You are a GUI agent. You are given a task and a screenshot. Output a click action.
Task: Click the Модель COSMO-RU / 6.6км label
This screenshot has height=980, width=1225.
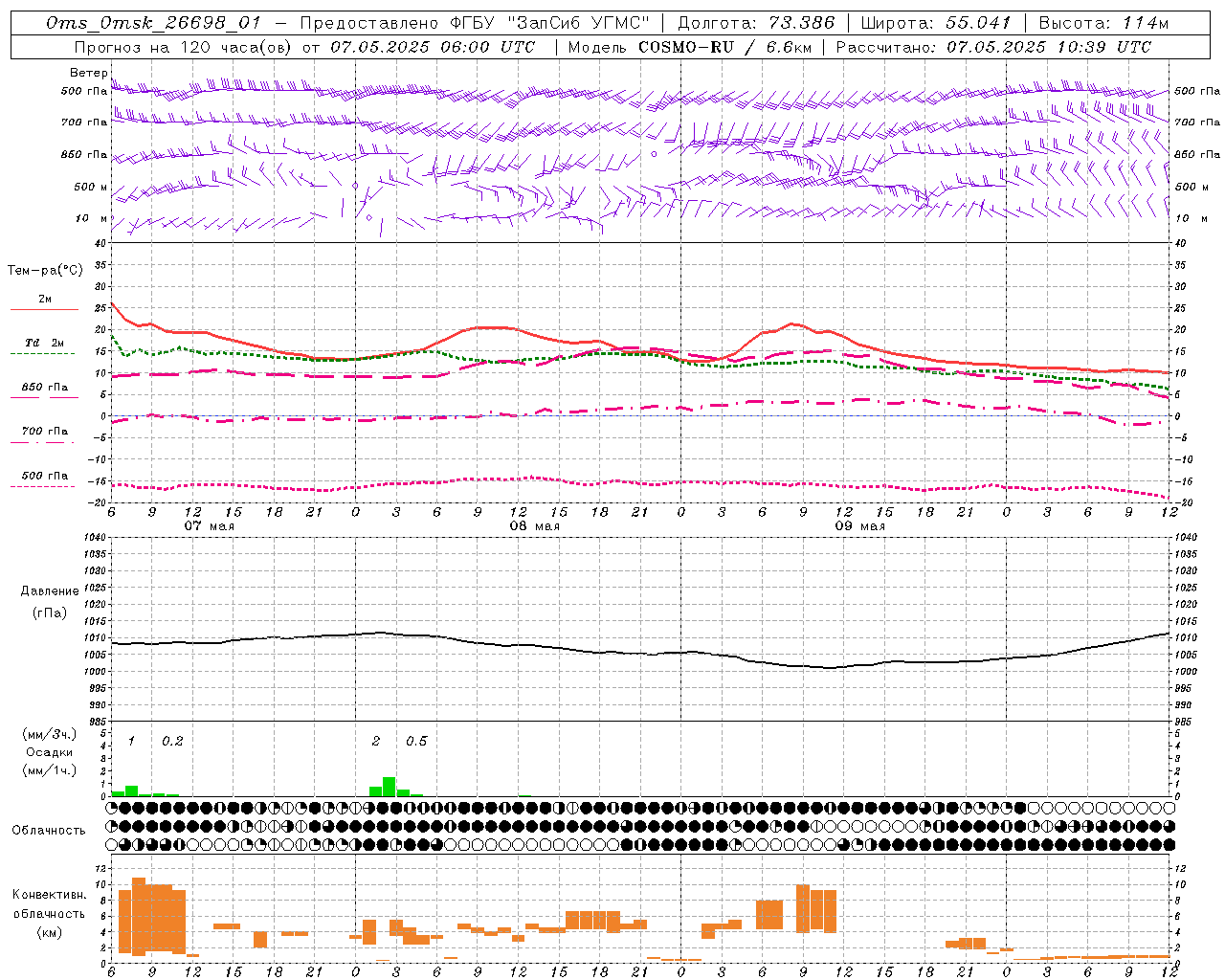coord(689,46)
